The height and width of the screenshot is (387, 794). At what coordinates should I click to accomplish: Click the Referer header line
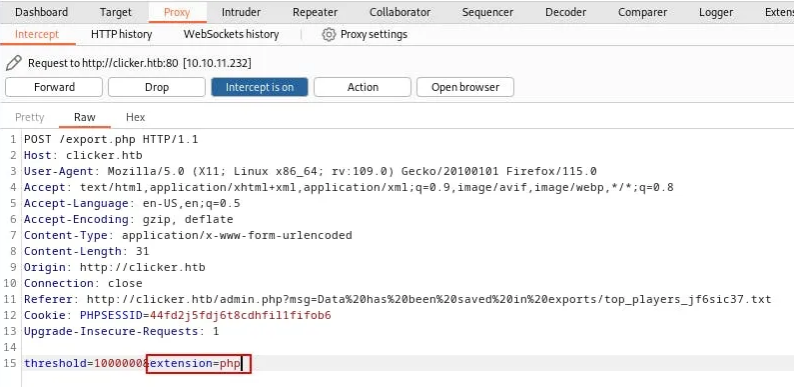point(398,299)
